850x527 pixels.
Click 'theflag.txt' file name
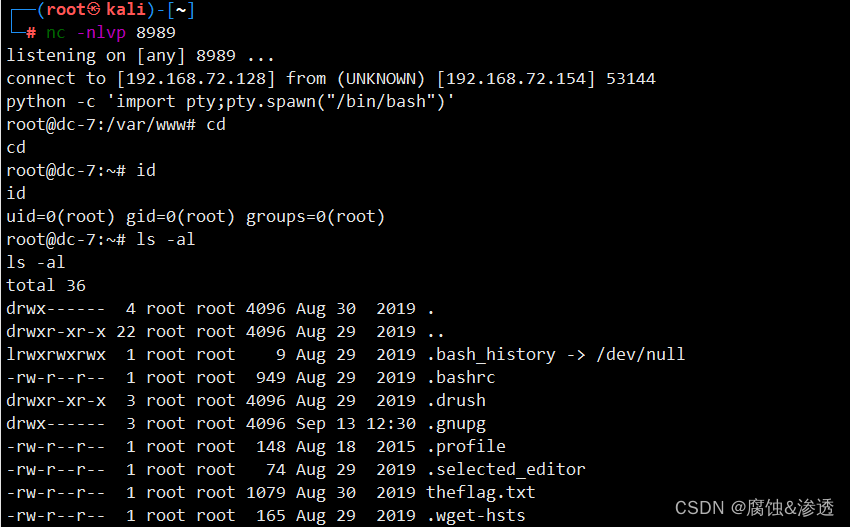(x=481, y=492)
